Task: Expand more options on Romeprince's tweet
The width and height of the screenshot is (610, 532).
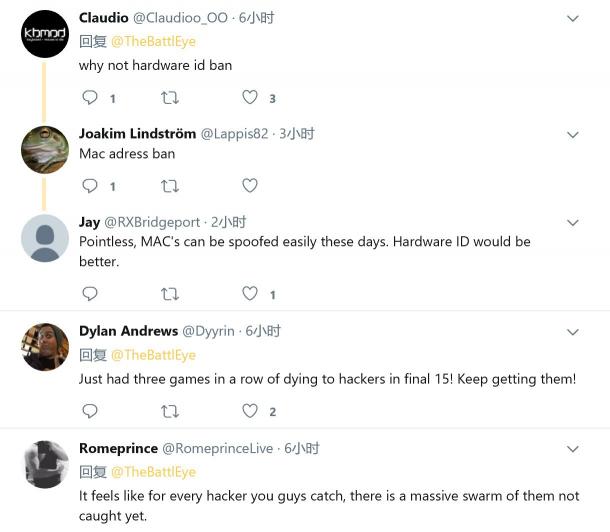Action: 573,449
